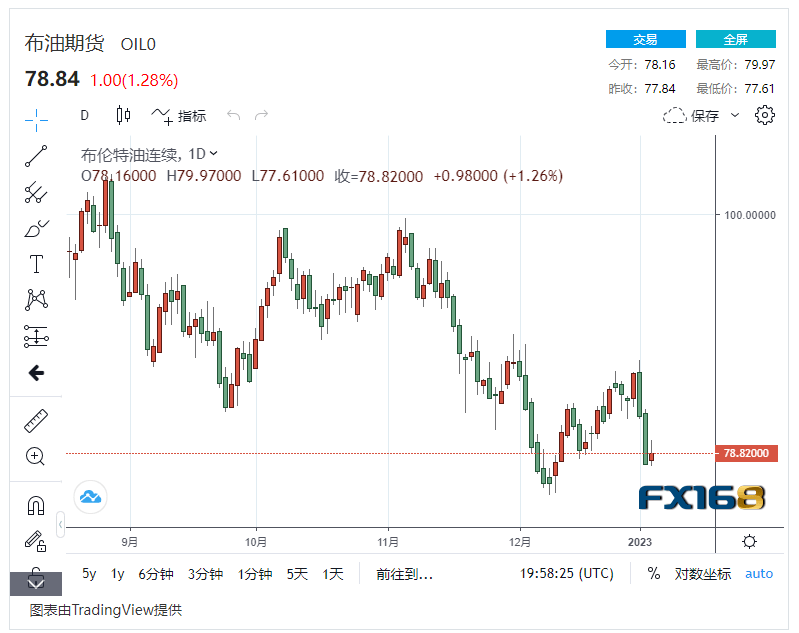Viewport: 799px width, 633px height.
Task: Open the candlestick chart style menu
Action: [123, 115]
